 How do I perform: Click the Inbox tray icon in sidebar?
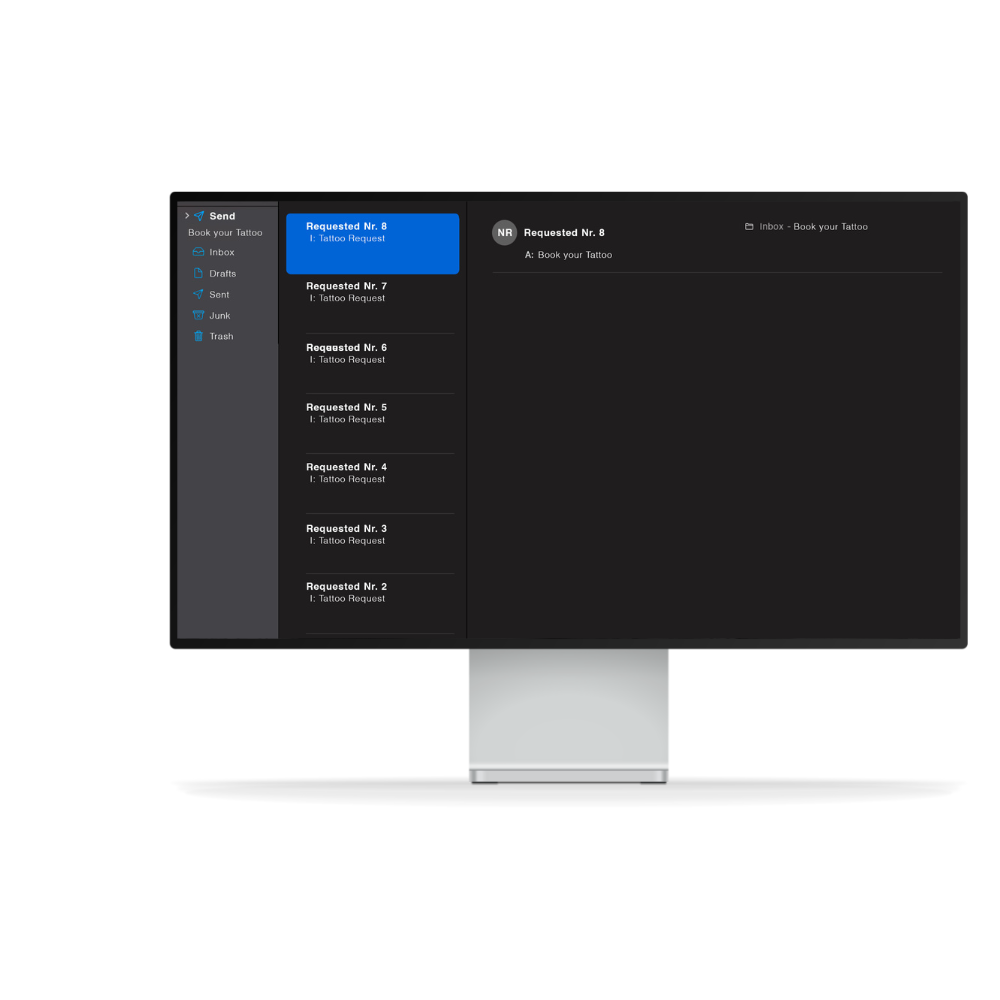click(x=198, y=252)
